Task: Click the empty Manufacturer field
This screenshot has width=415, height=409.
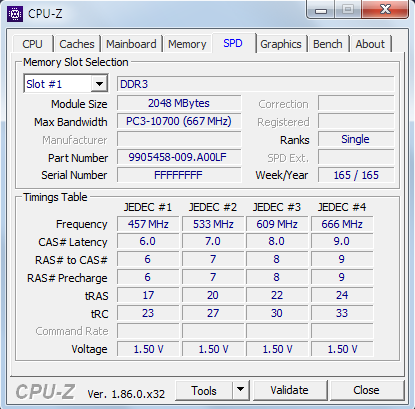Action: (x=179, y=139)
